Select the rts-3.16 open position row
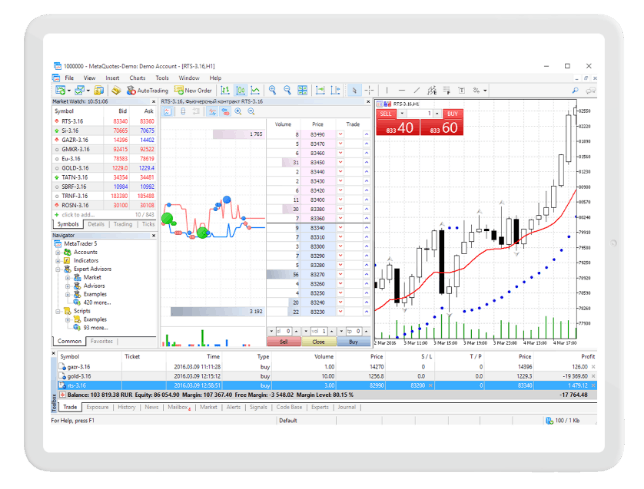This screenshot has height=489, width=644. (x=327, y=386)
